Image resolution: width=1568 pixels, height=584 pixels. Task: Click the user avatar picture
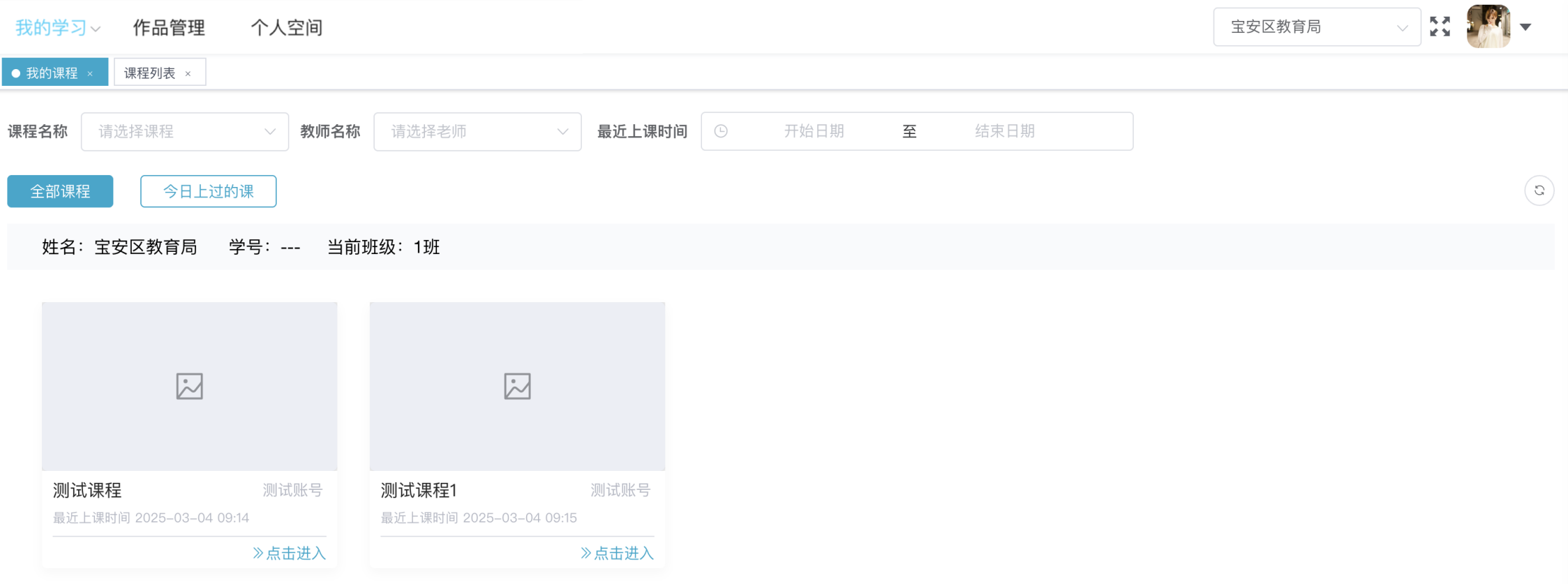coord(1488,27)
